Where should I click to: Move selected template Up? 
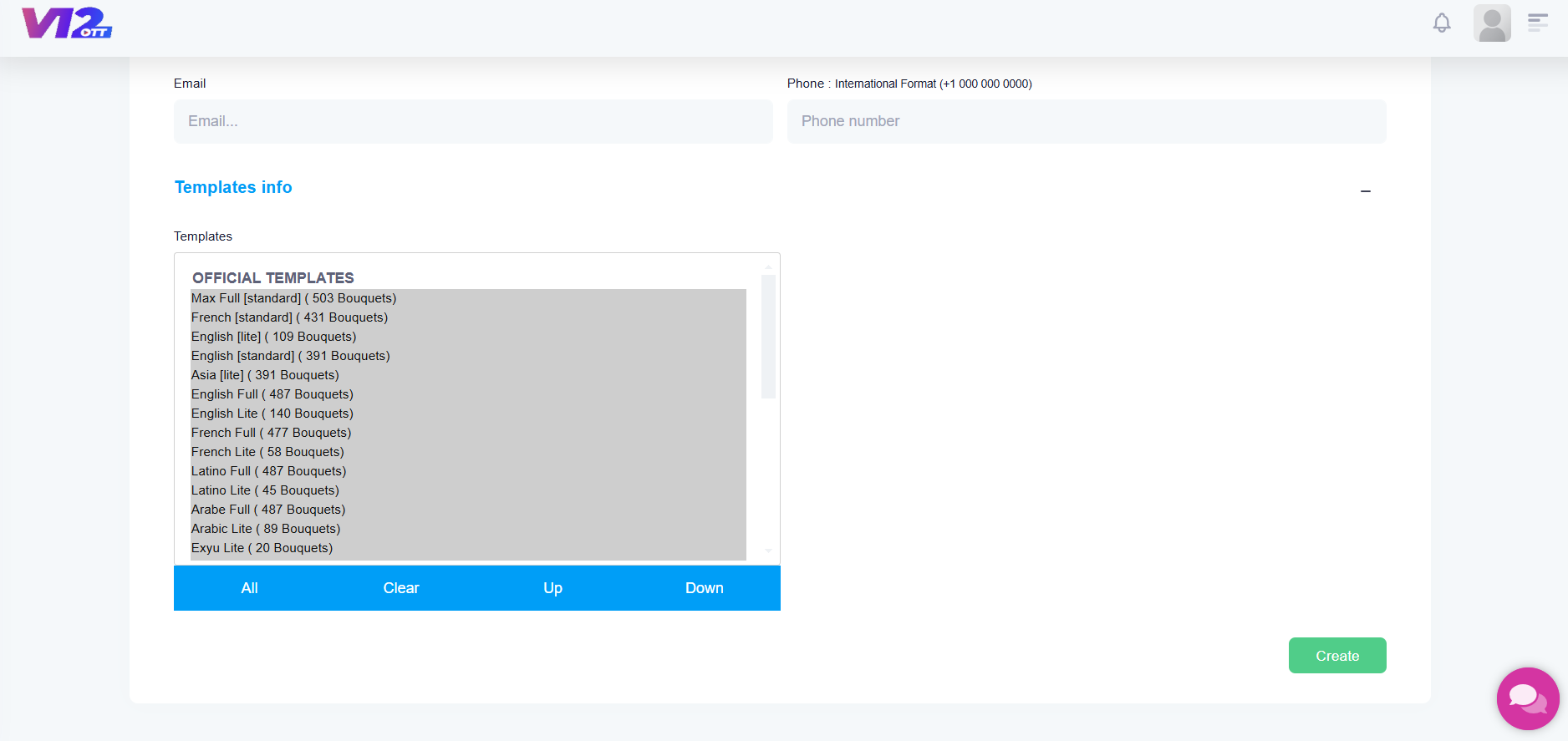click(552, 588)
